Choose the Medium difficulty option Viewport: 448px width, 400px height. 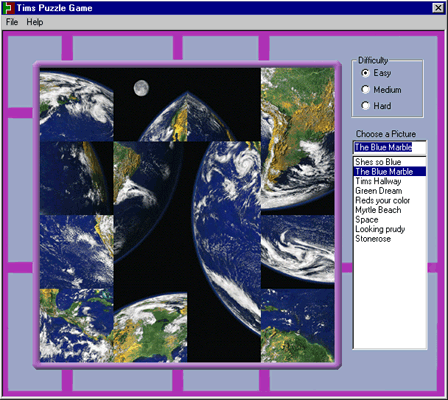(x=366, y=89)
